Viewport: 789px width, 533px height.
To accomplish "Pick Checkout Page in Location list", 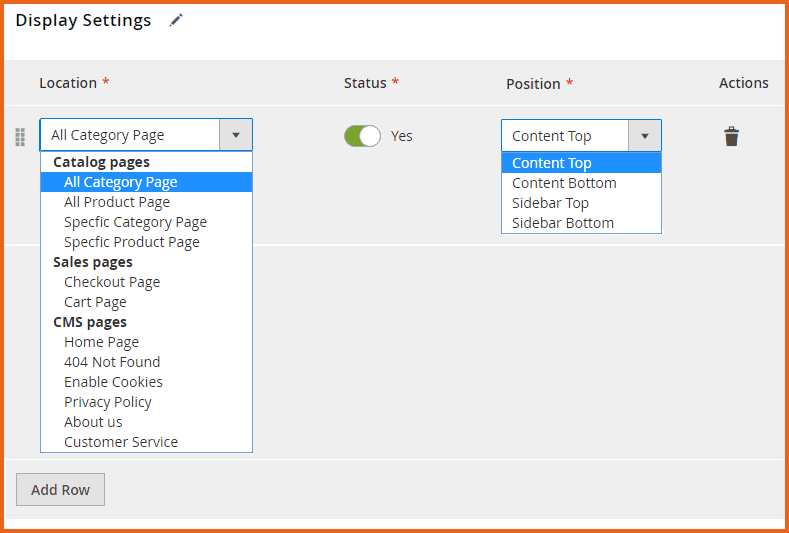I will click(112, 282).
